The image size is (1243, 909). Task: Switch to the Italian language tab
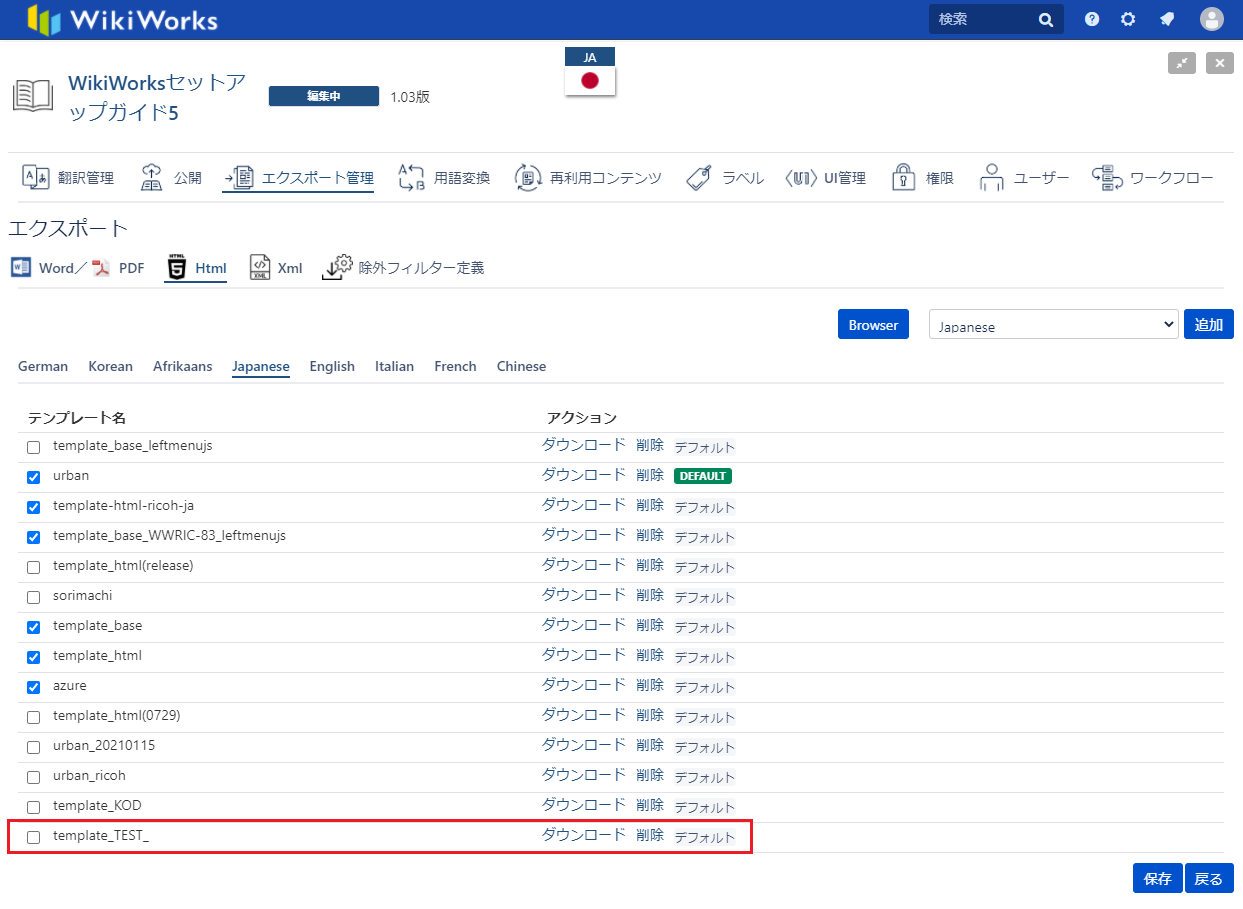(x=394, y=366)
